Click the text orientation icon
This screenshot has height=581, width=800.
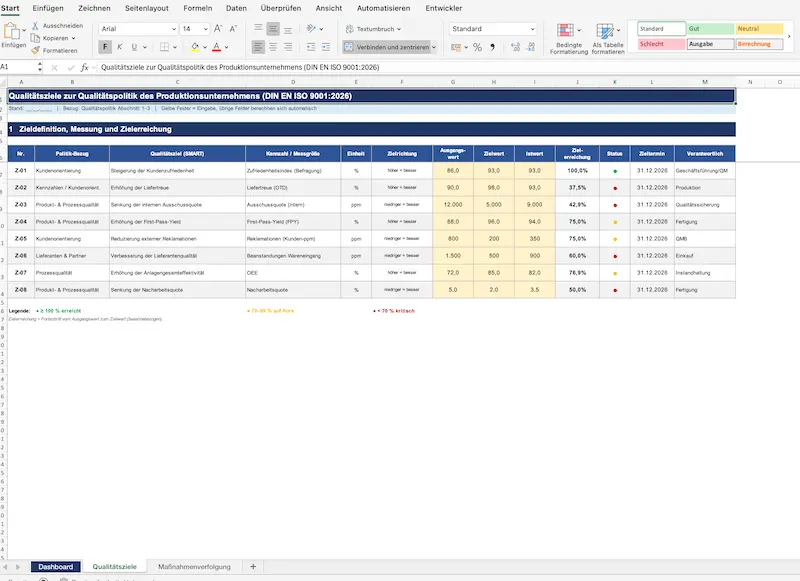(311, 29)
